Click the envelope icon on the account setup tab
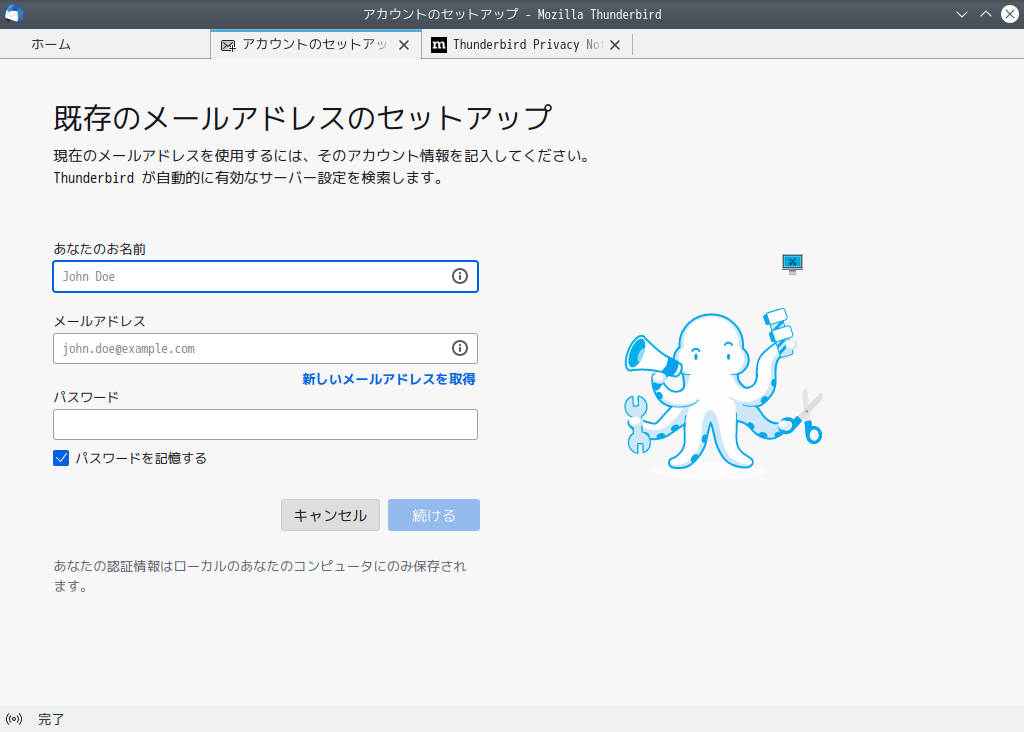1024x732 pixels. coord(228,45)
